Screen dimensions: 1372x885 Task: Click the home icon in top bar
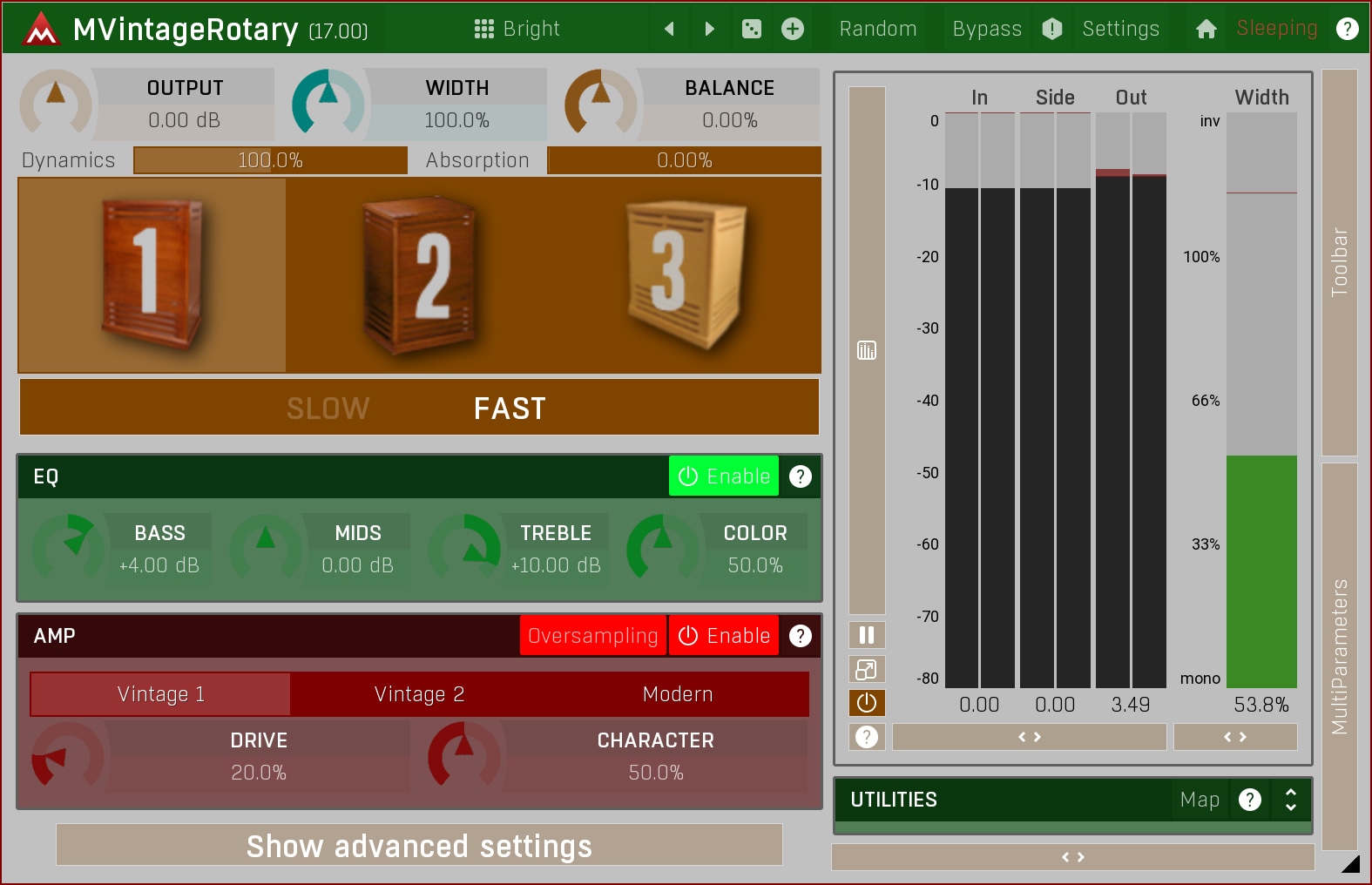1206,29
